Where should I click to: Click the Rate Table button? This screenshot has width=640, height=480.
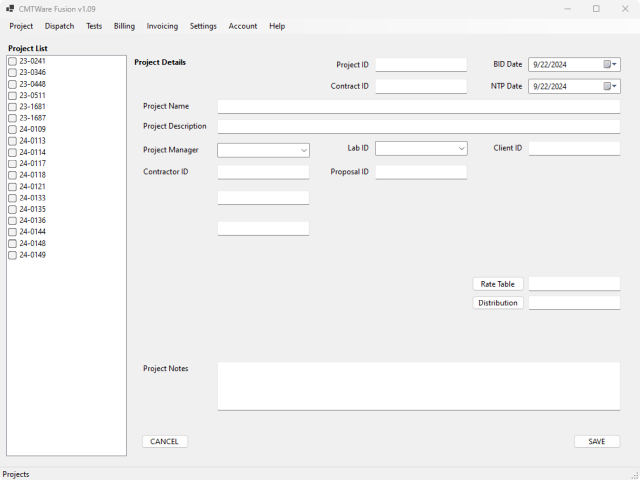(497, 284)
